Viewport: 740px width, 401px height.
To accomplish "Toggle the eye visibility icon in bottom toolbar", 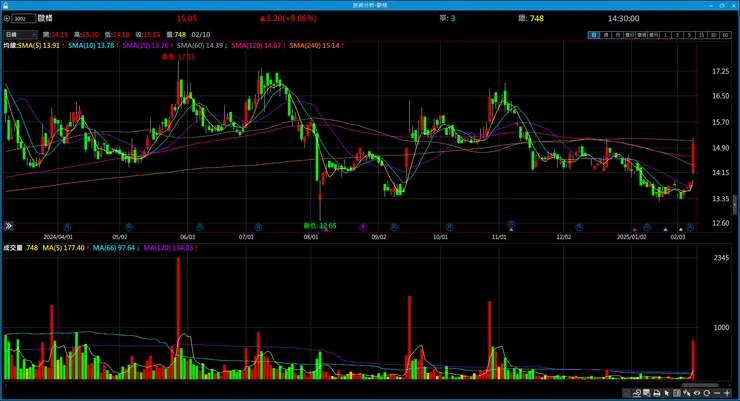I will click(x=697, y=393).
